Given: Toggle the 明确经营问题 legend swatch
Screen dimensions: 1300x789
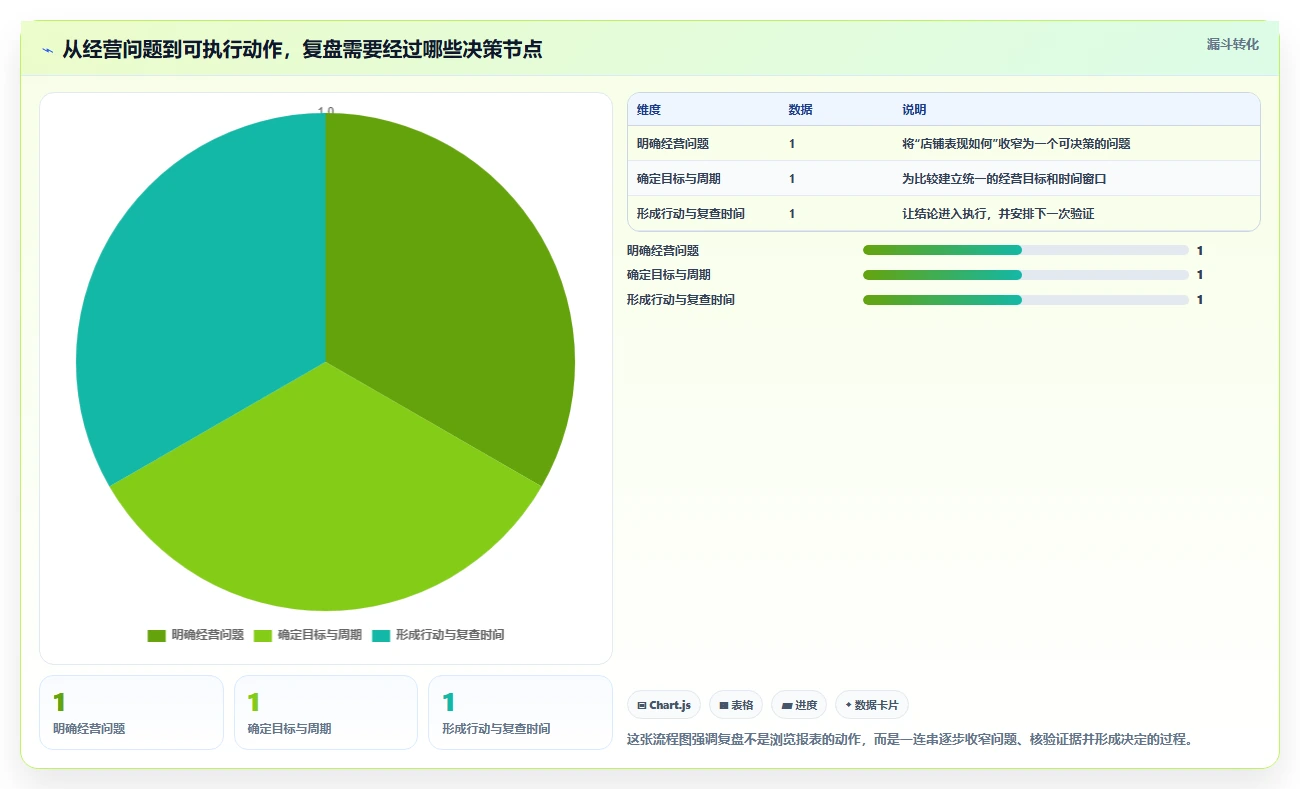Looking at the screenshot, I should (157, 635).
